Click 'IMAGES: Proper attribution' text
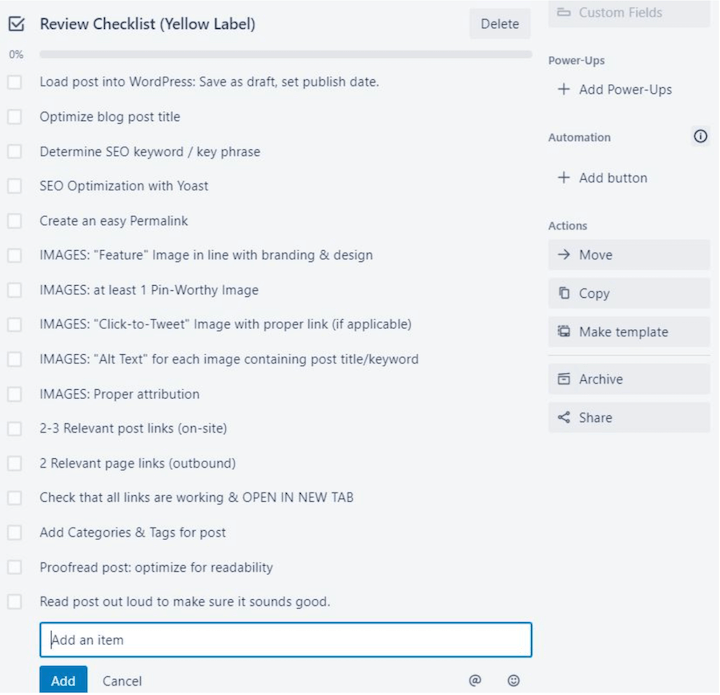This screenshot has width=720, height=695. pos(119,394)
